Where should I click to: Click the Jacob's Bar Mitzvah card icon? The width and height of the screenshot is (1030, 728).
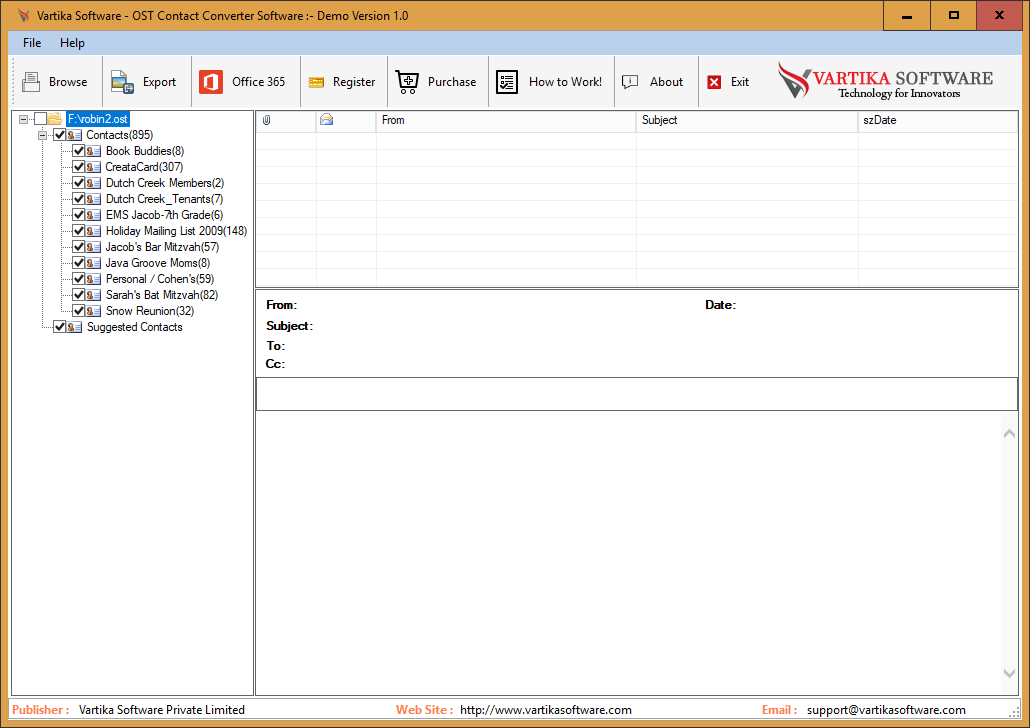tap(93, 246)
